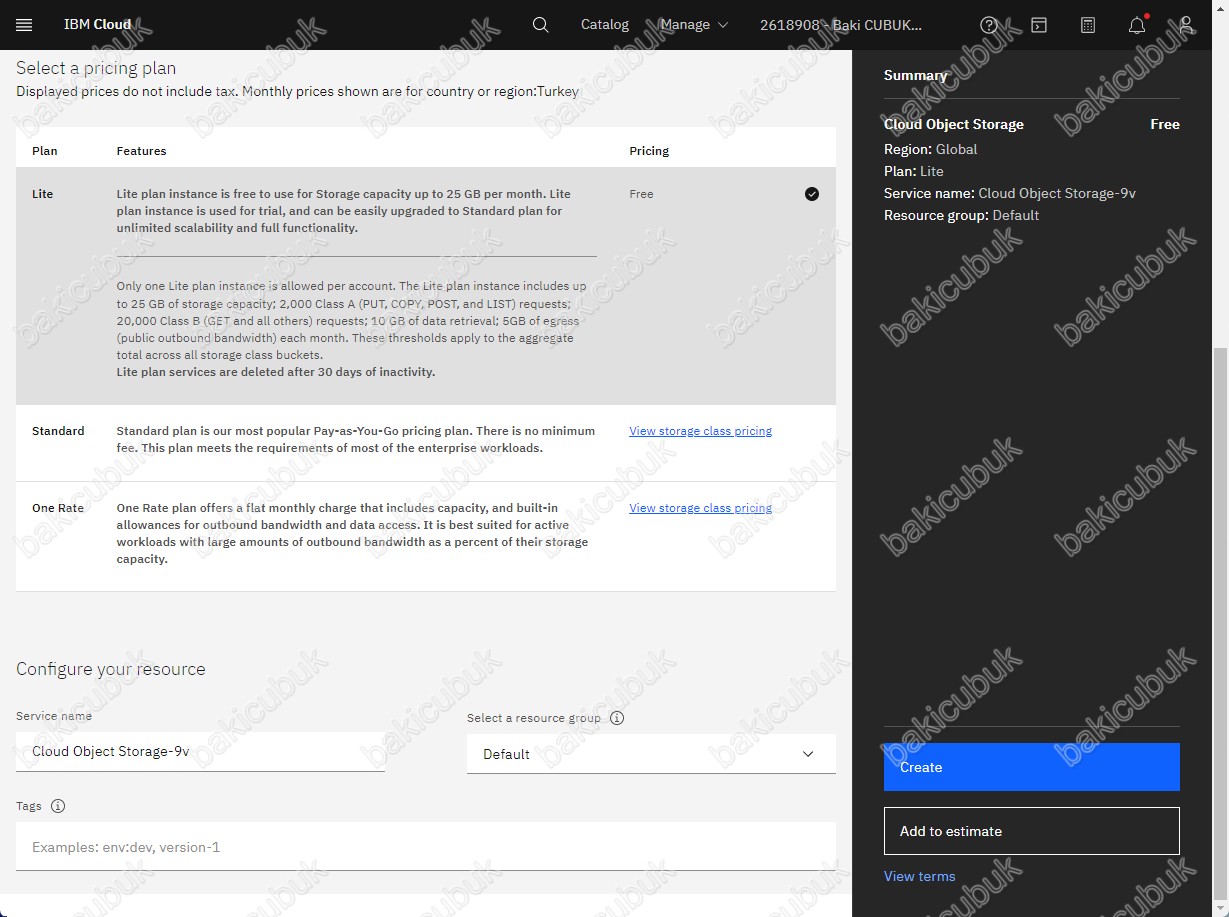Focus the Service name input field

click(200, 752)
